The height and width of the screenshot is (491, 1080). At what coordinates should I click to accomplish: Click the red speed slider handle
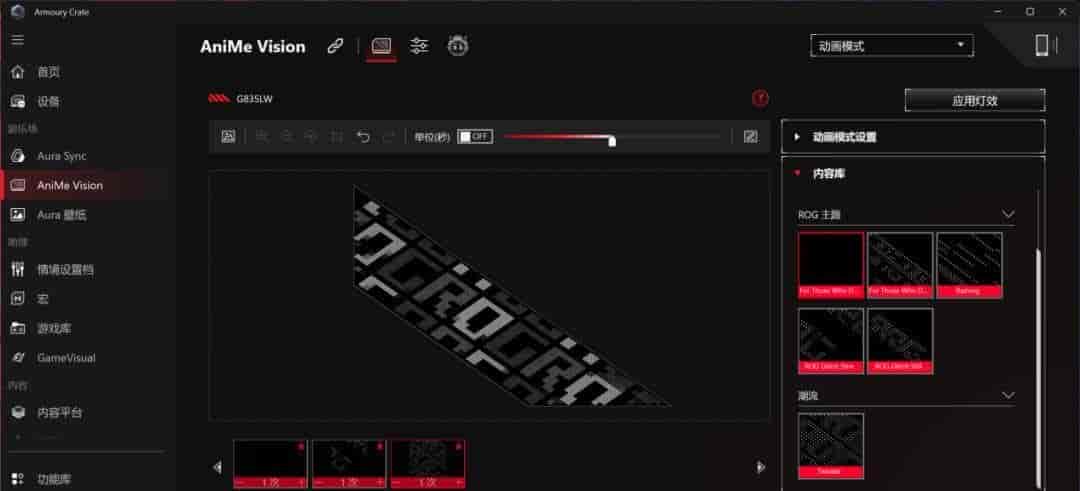pyautogui.click(x=612, y=142)
